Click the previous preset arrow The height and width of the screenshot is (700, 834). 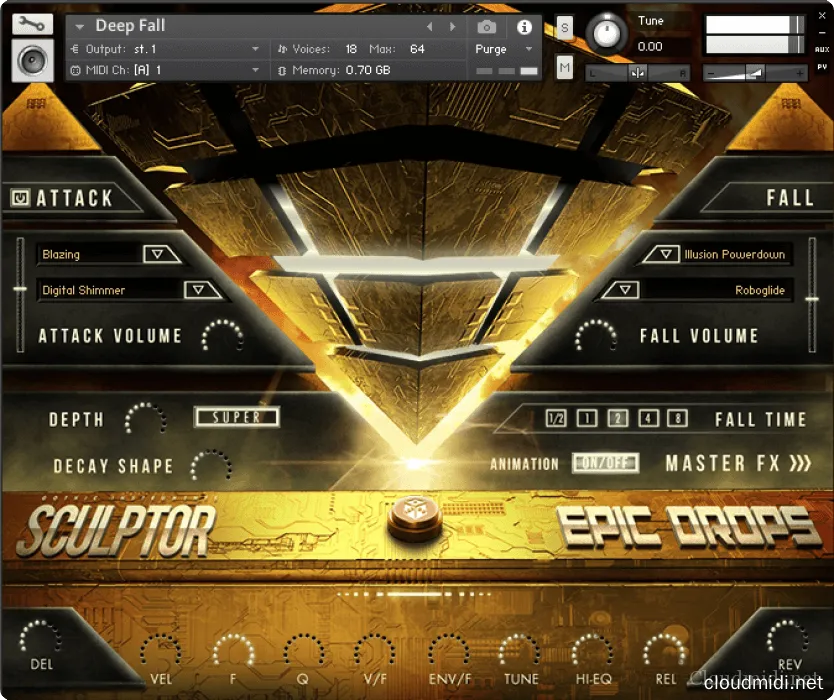pyautogui.click(x=430, y=27)
